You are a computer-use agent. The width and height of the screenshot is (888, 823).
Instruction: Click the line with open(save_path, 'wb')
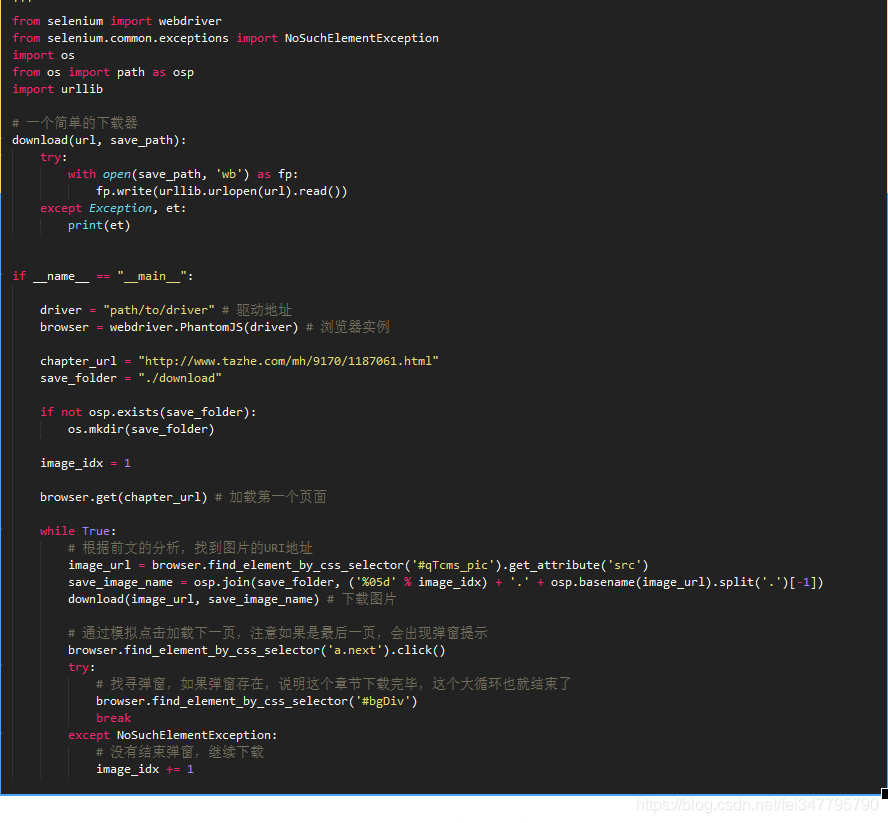[x=183, y=174]
